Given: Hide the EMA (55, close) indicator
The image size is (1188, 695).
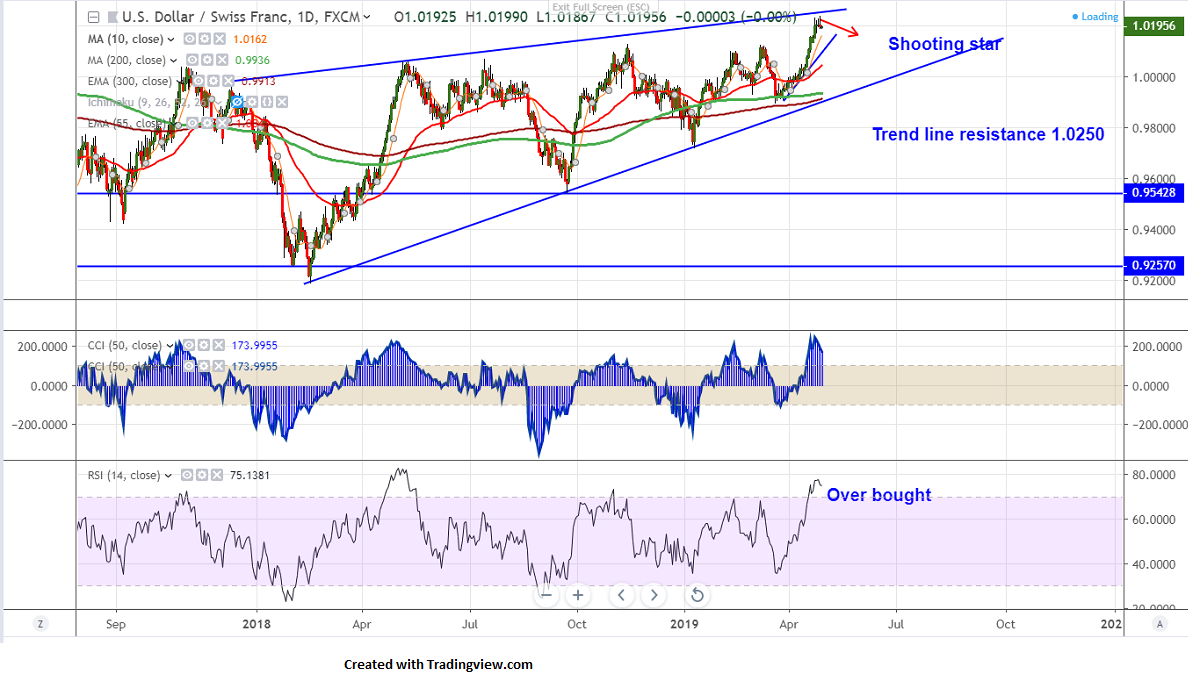Looking at the screenshot, I should [191, 123].
